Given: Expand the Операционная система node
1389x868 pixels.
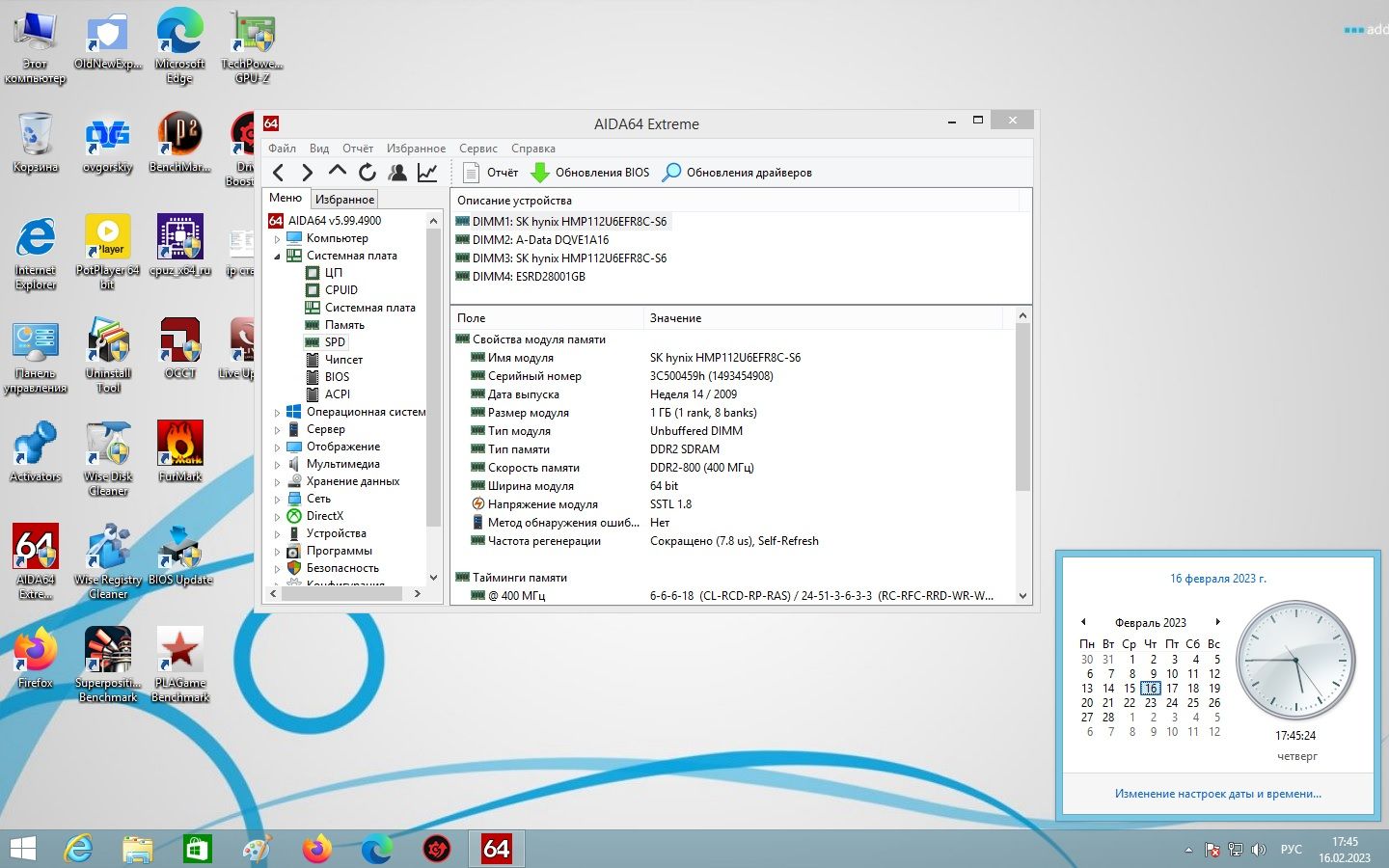Looking at the screenshot, I should 277,412.
